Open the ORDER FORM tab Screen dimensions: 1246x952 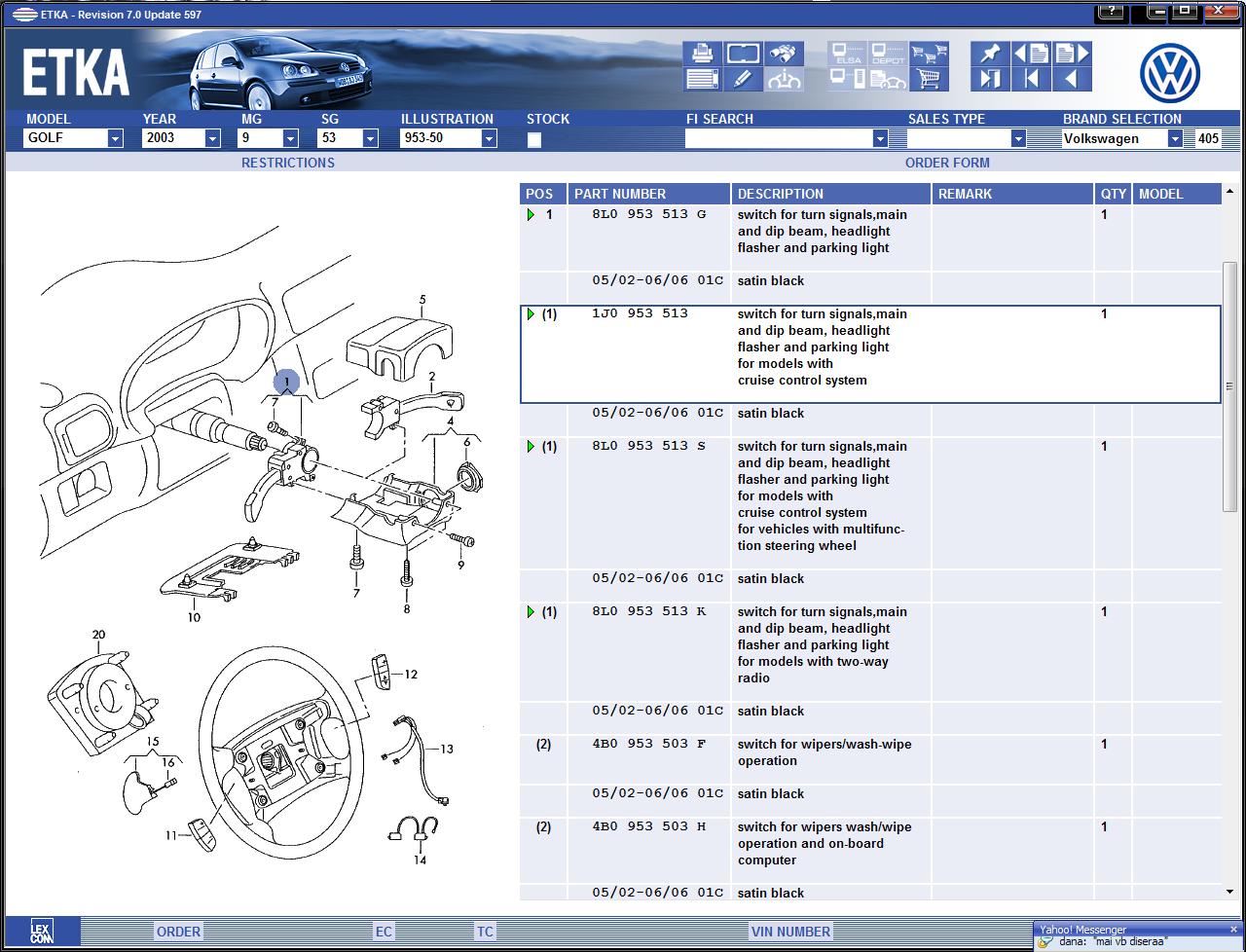(947, 163)
